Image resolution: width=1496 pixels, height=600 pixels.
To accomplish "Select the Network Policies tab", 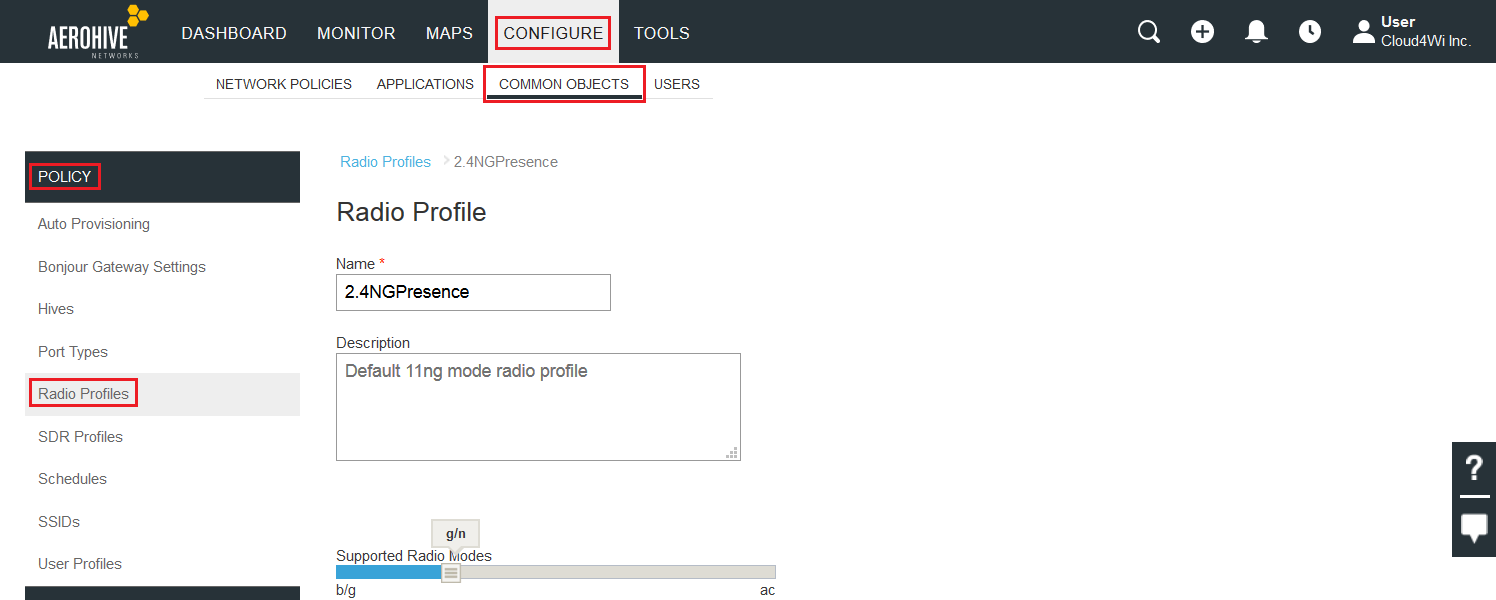I will pos(284,84).
